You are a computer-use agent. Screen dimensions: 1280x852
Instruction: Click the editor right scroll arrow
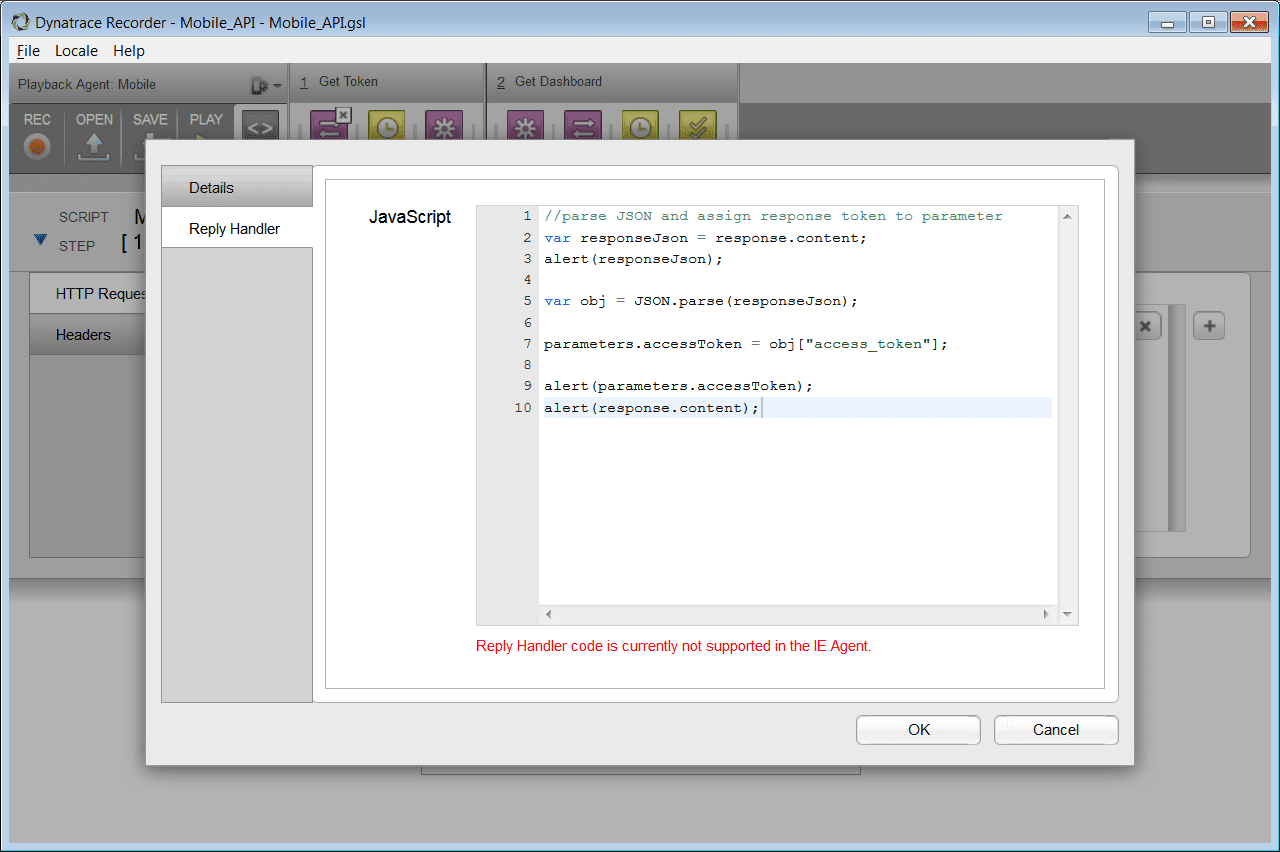point(1046,614)
